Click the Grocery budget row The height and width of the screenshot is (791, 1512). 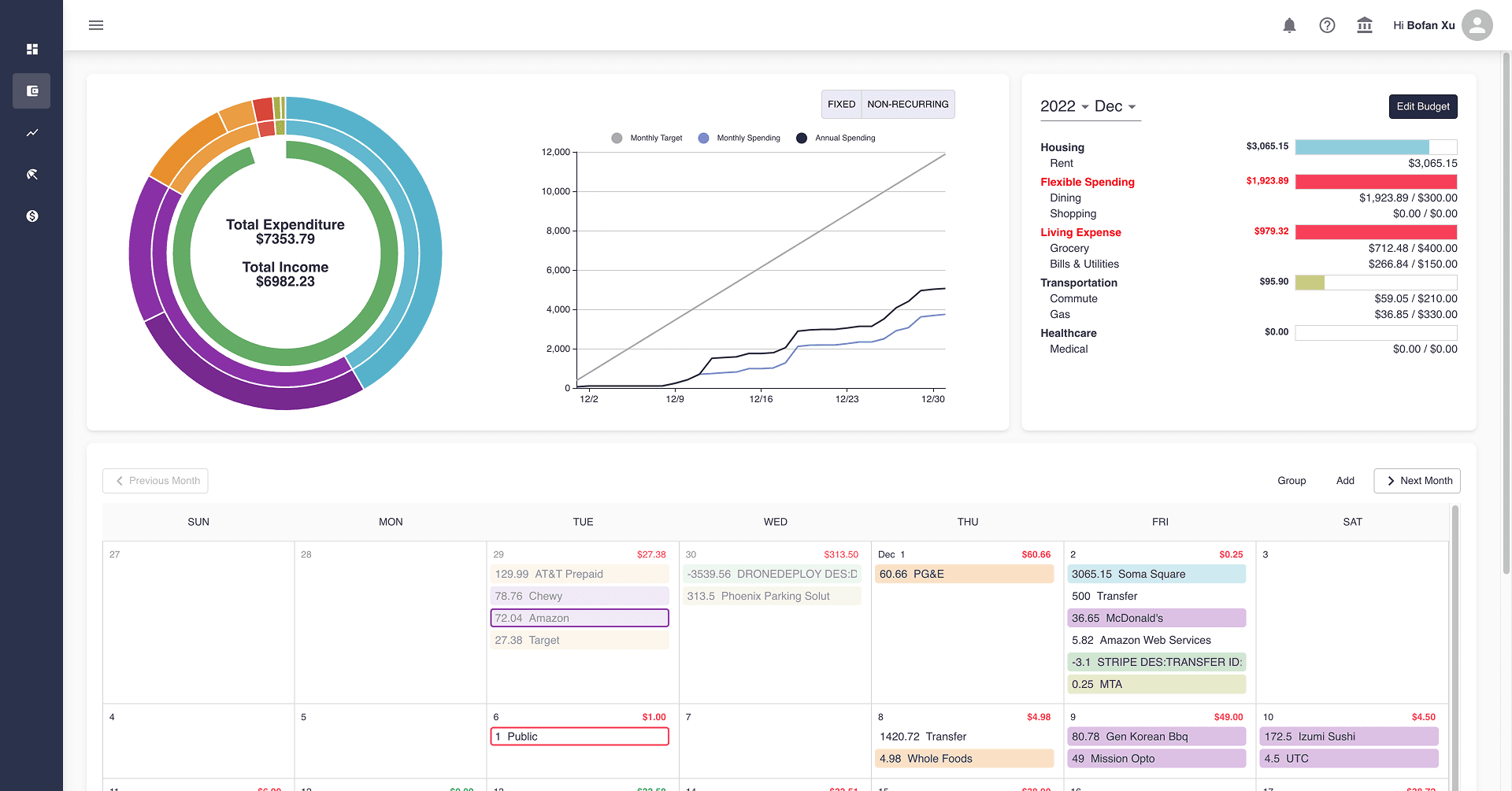pos(1249,248)
